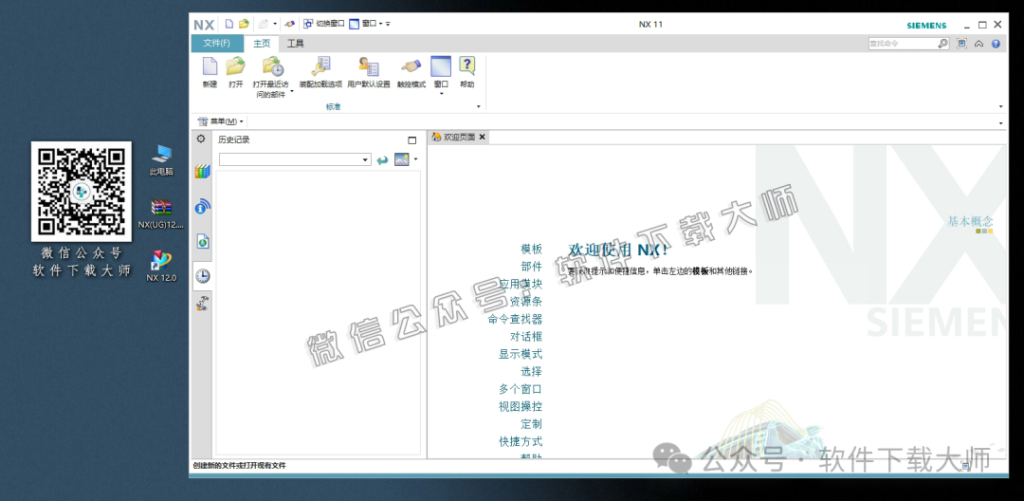Toggle full screen mode icon
1024x501 pixels.
pyautogui.click(x=961, y=44)
